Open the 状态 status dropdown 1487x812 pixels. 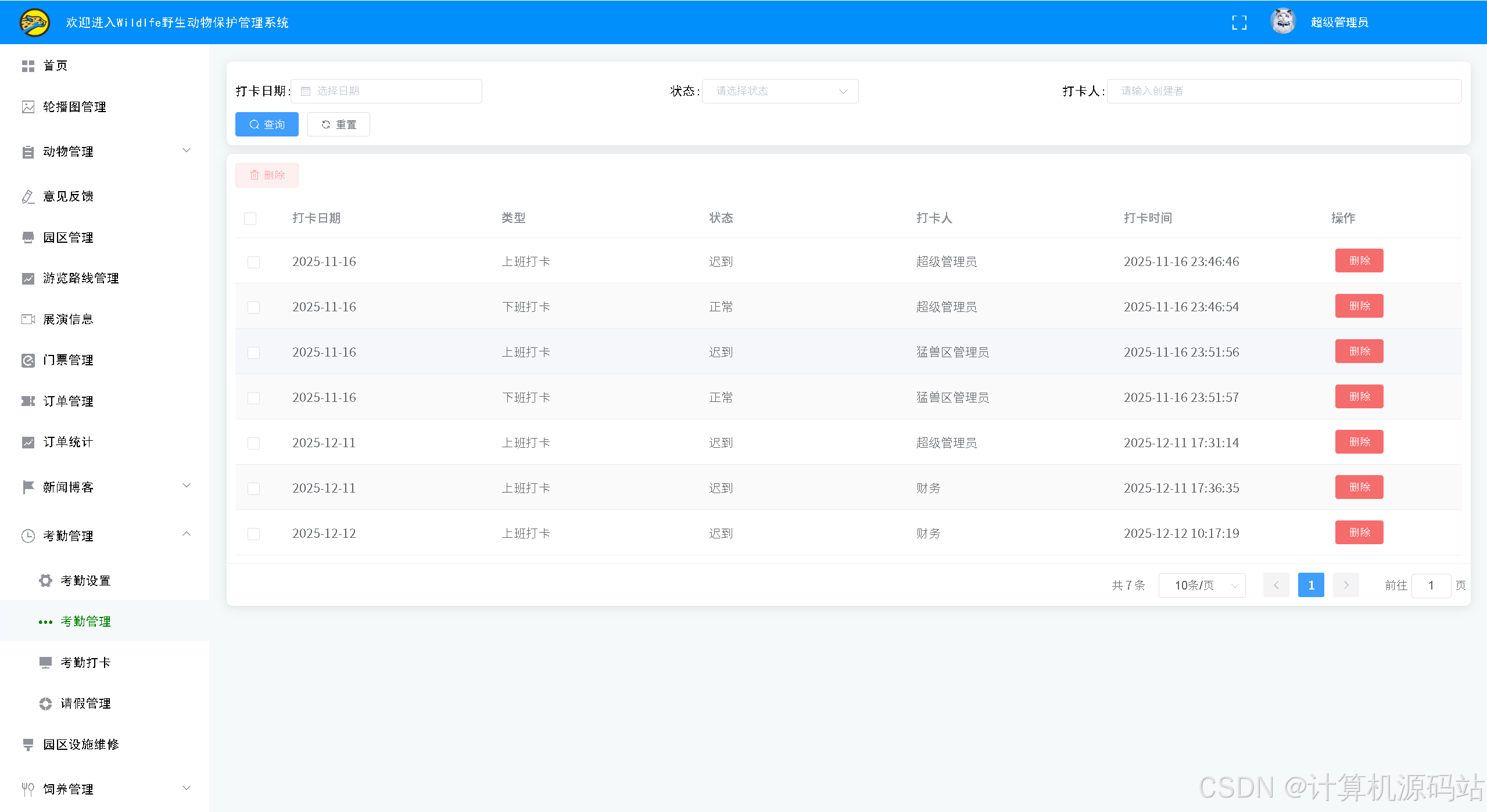coord(780,91)
